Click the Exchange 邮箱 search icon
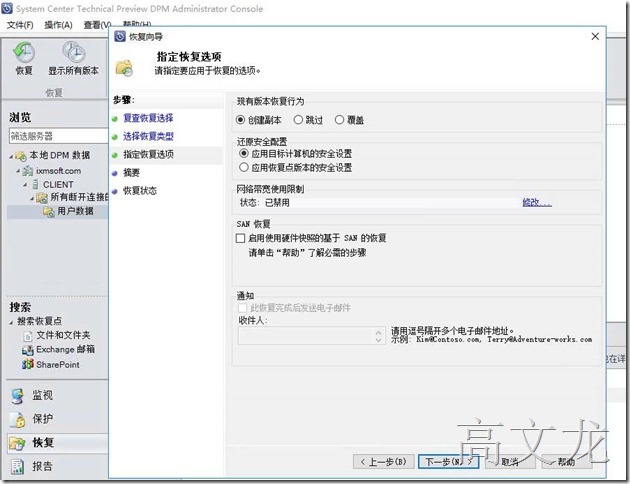The width and height of the screenshot is (630, 484). pyautogui.click(x=28, y=350)
